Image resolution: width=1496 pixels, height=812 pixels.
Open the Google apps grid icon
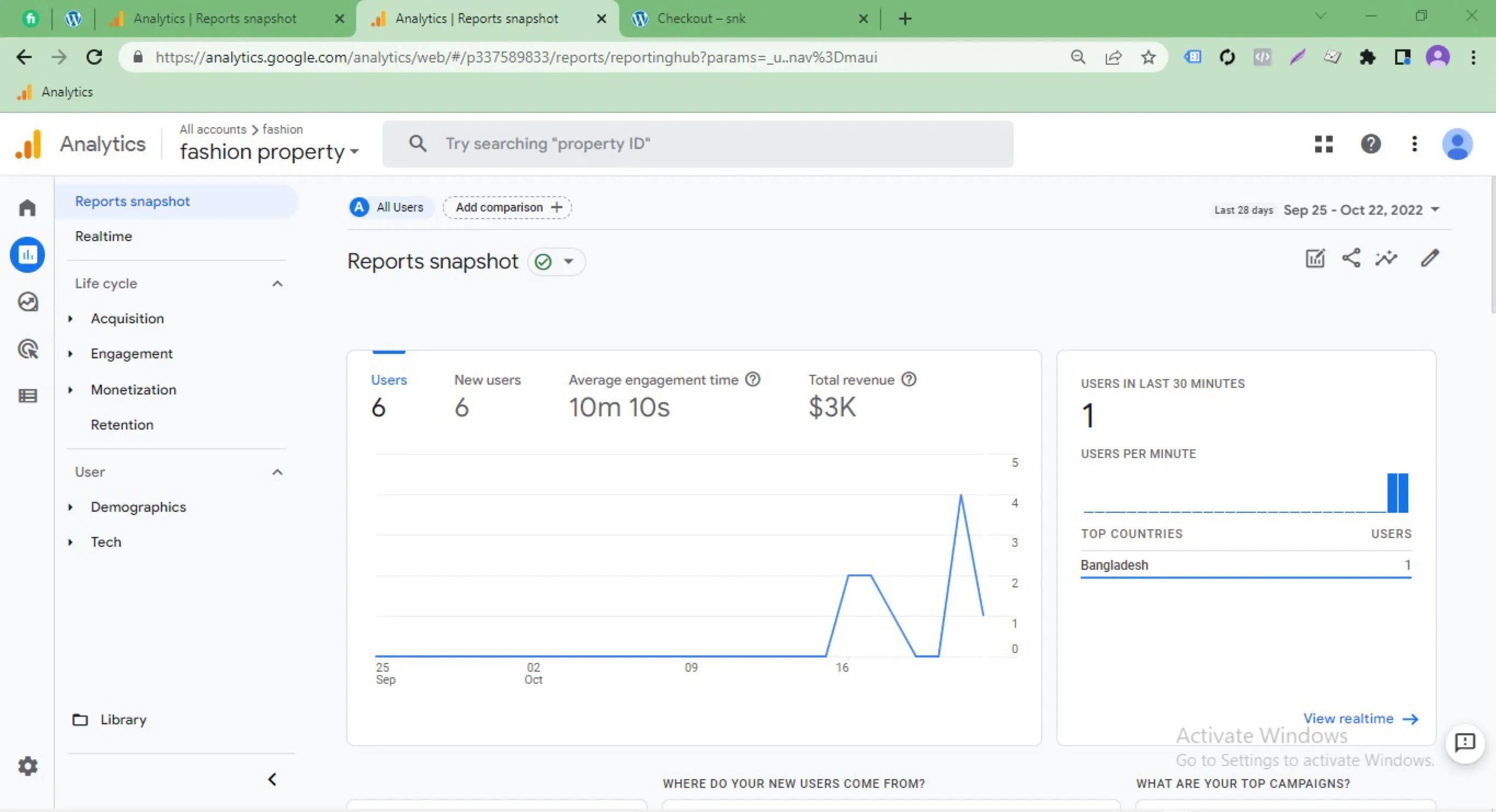coord(1323,144)
